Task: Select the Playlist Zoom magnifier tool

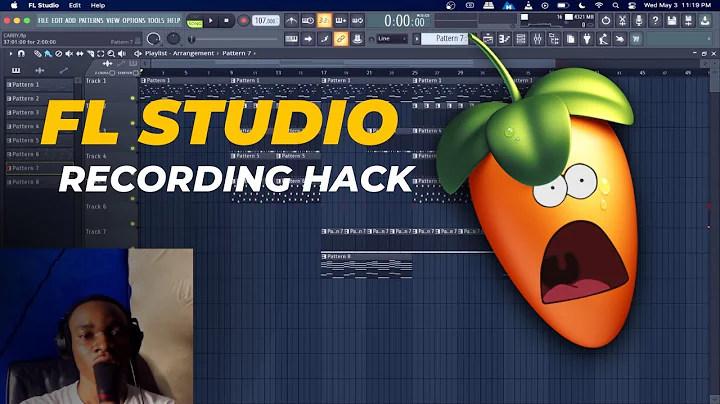Action: pos(111,54)
